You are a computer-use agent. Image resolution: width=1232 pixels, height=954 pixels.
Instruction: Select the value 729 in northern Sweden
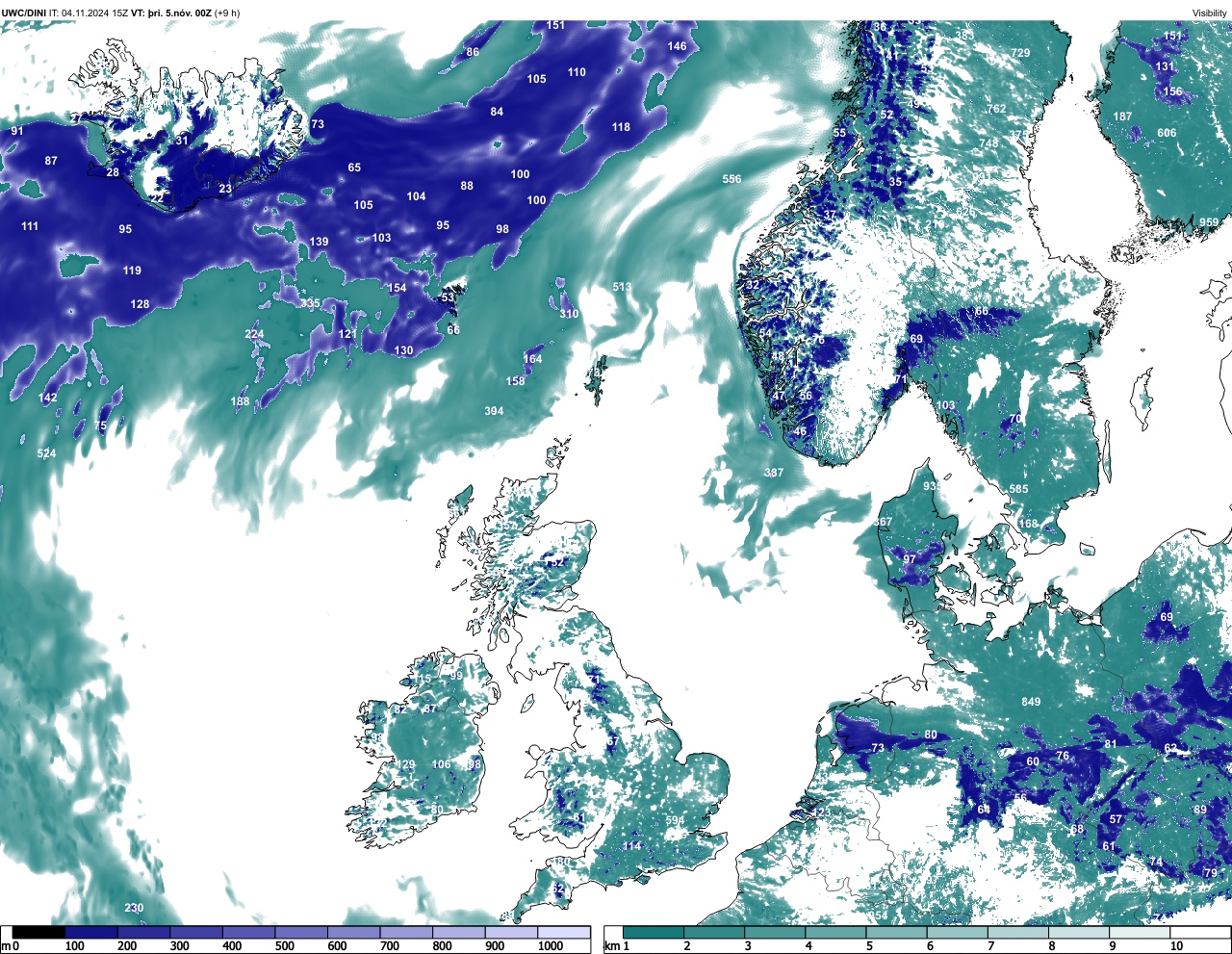pos(1020,53)
